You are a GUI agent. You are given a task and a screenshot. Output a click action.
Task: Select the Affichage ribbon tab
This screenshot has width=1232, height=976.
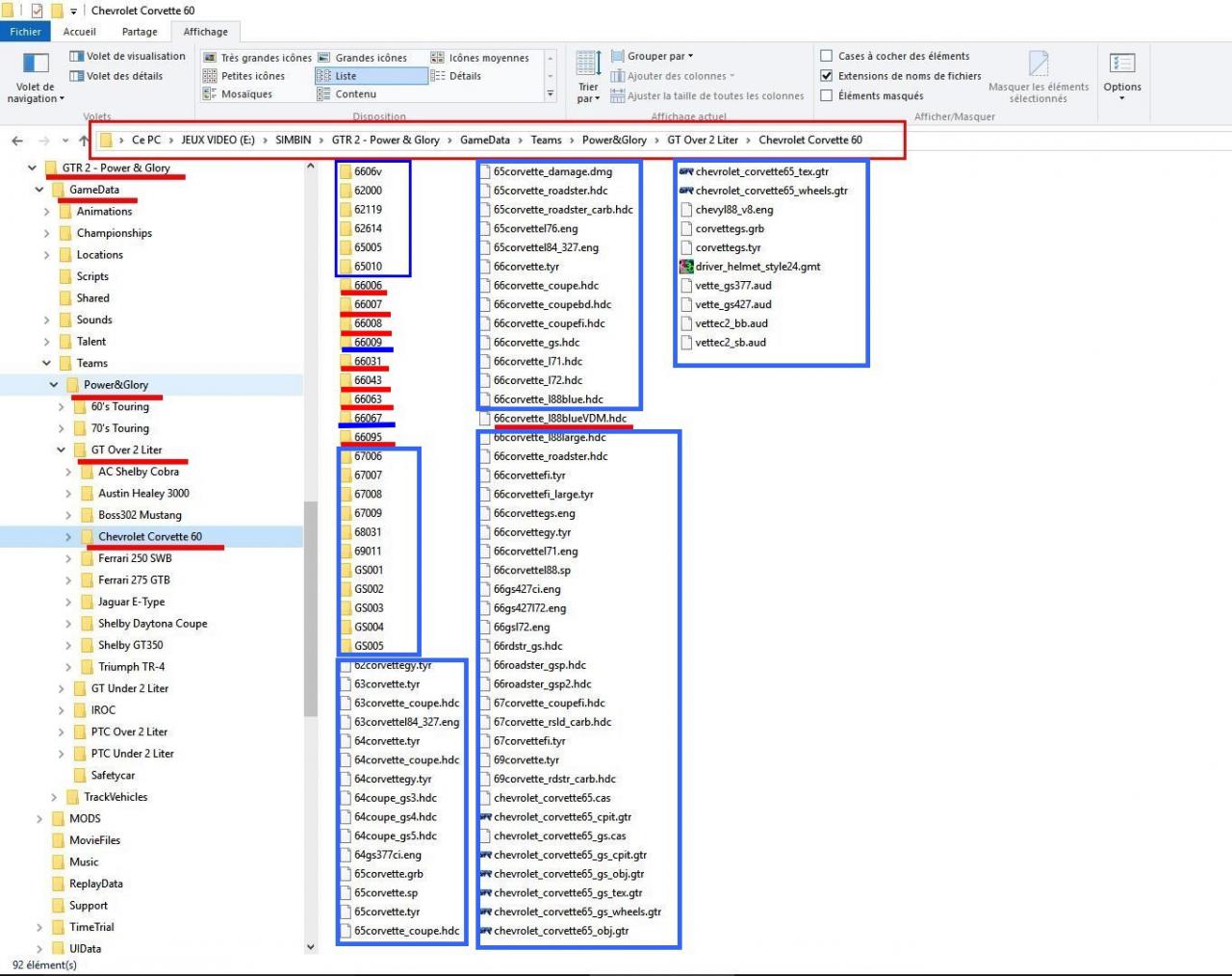pyautogui.click(x=206, y=32)
